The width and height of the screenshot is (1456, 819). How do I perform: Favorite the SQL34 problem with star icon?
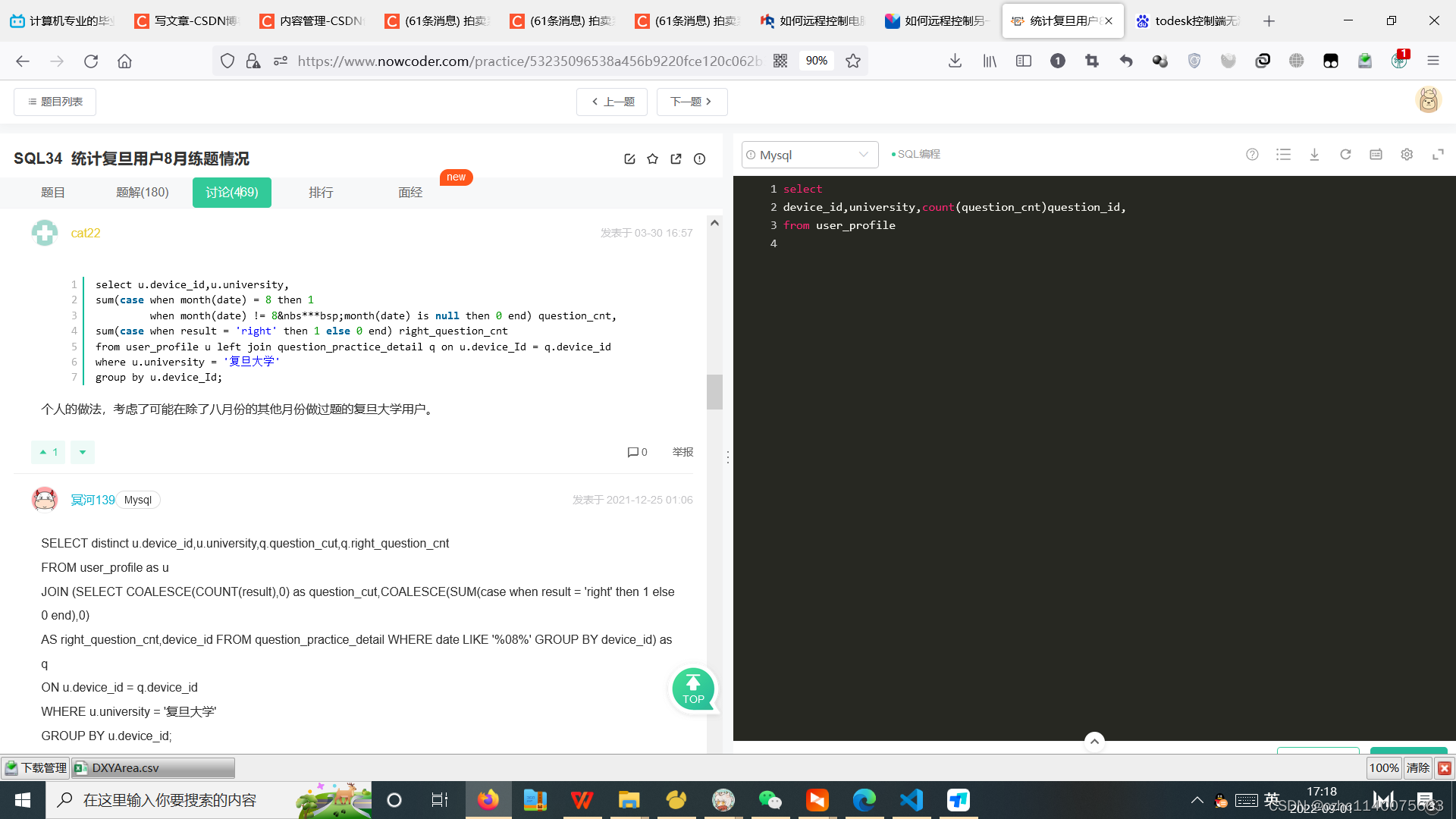[x=653, y=158]
